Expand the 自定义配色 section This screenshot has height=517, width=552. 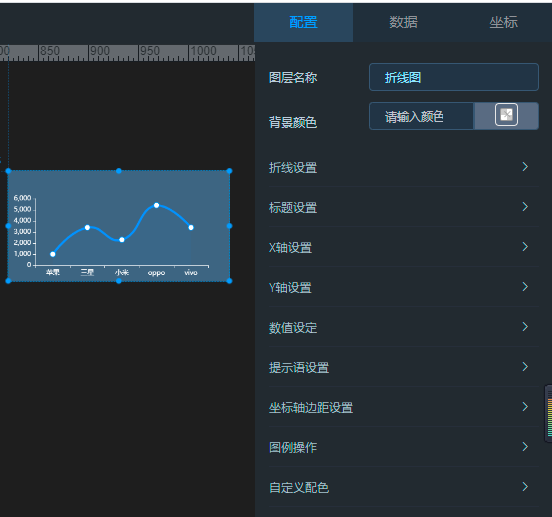click(x=404, y=487)
